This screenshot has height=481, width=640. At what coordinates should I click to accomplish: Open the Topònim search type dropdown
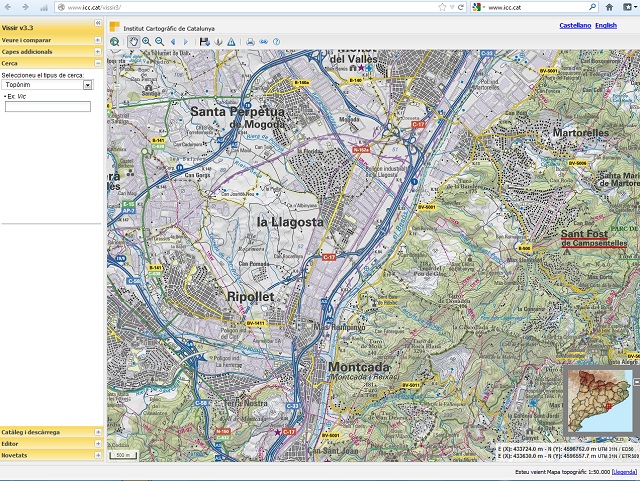[88, 85]
